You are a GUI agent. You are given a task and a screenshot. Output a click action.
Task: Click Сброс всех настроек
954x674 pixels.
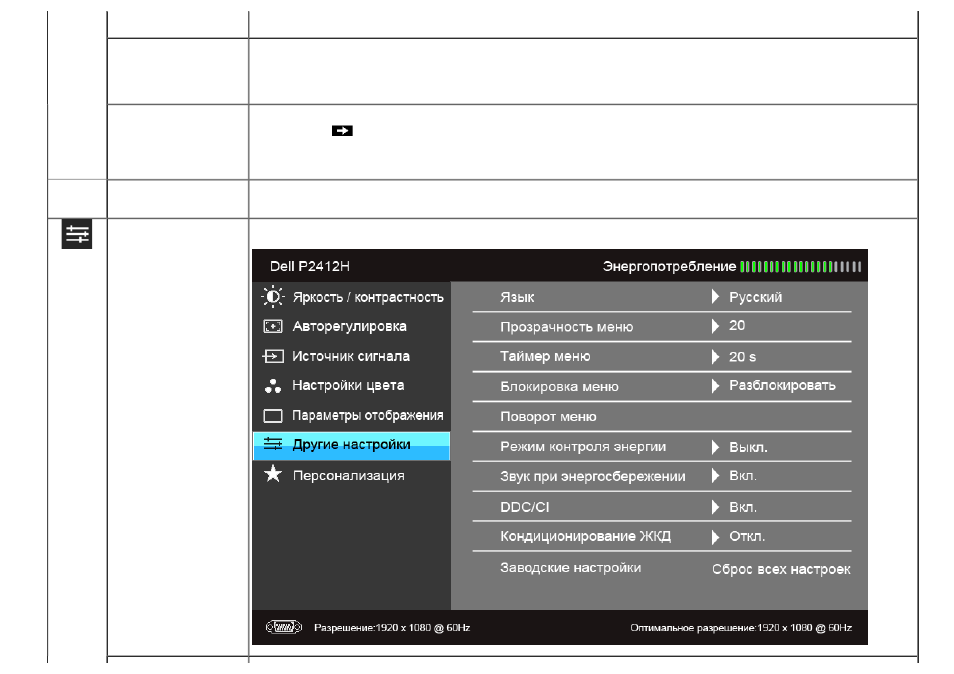click(x=781, y=569)
